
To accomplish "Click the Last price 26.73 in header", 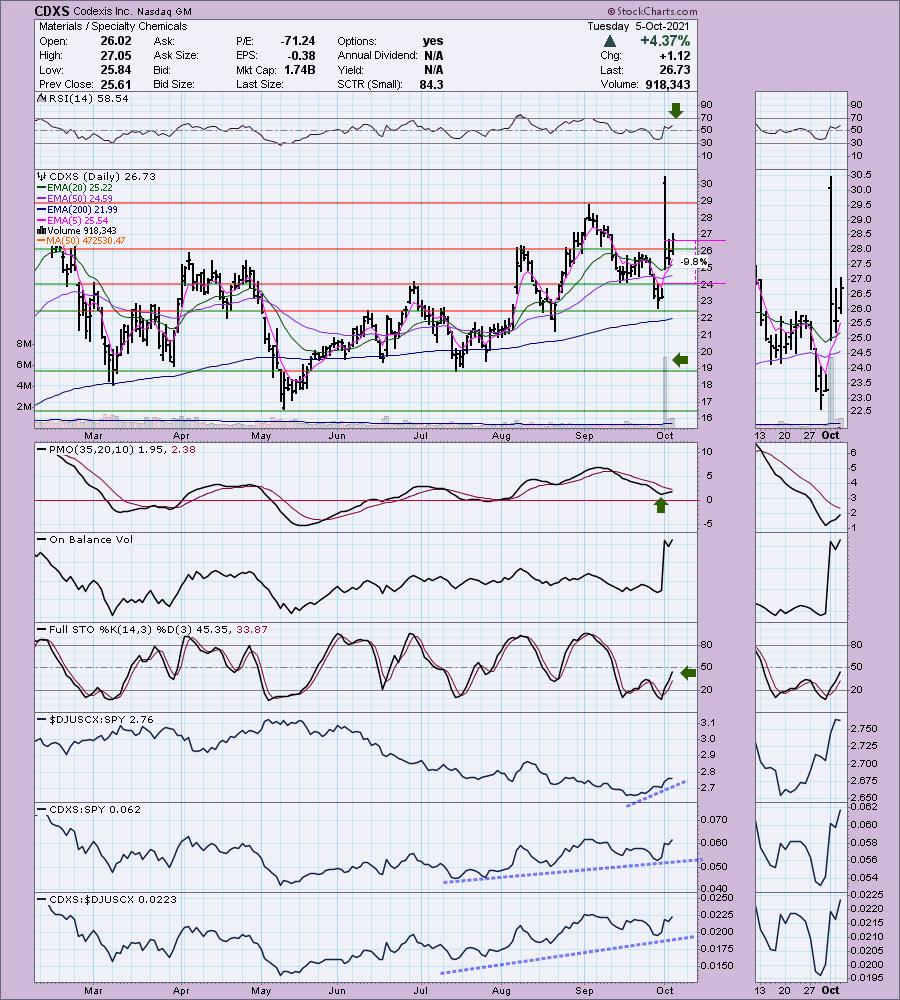I will tap(675, 70).
